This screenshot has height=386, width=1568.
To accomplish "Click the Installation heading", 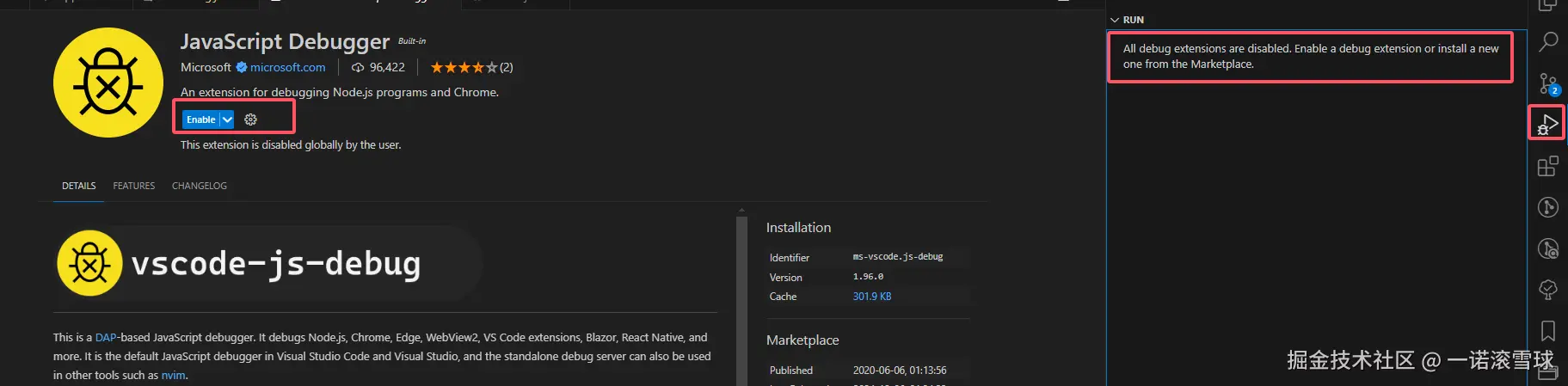I will coord(798,228).
